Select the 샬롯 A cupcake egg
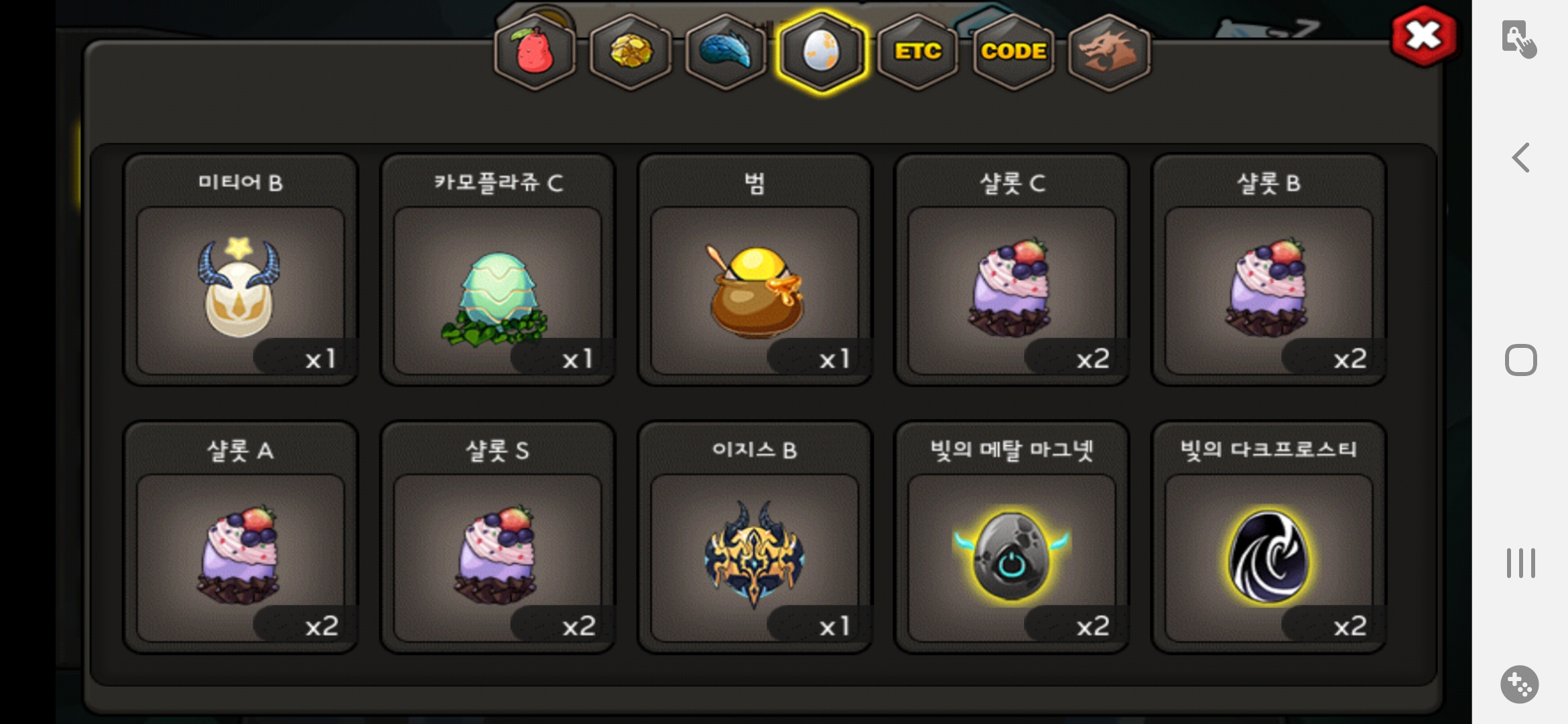Viewport: 1568px width, 724px height. (241, 537)
